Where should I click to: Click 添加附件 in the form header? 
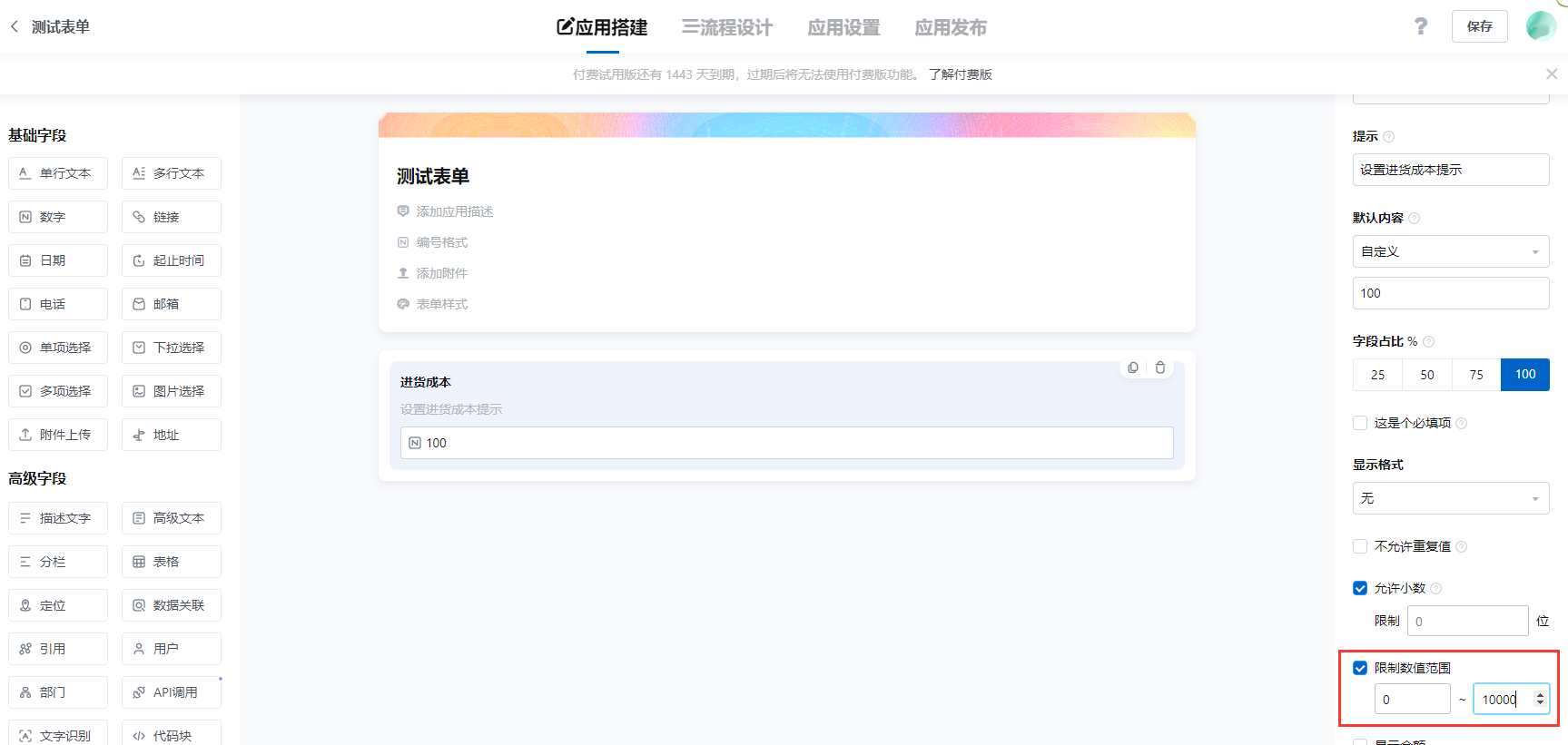point(432,273)
